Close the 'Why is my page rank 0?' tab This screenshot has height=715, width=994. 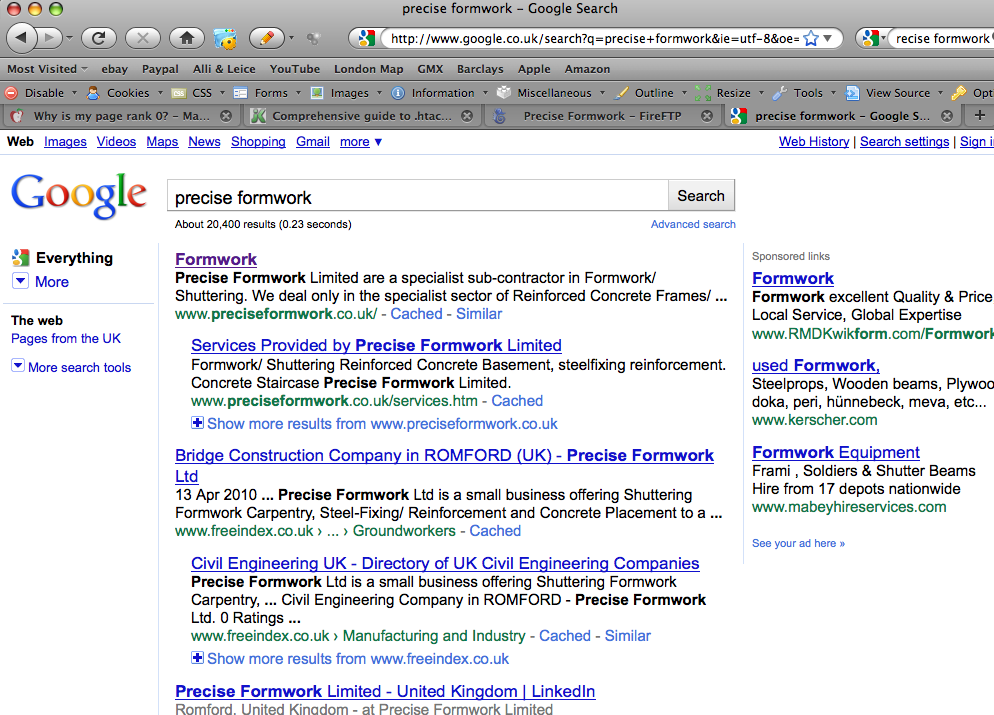[226, 116]
